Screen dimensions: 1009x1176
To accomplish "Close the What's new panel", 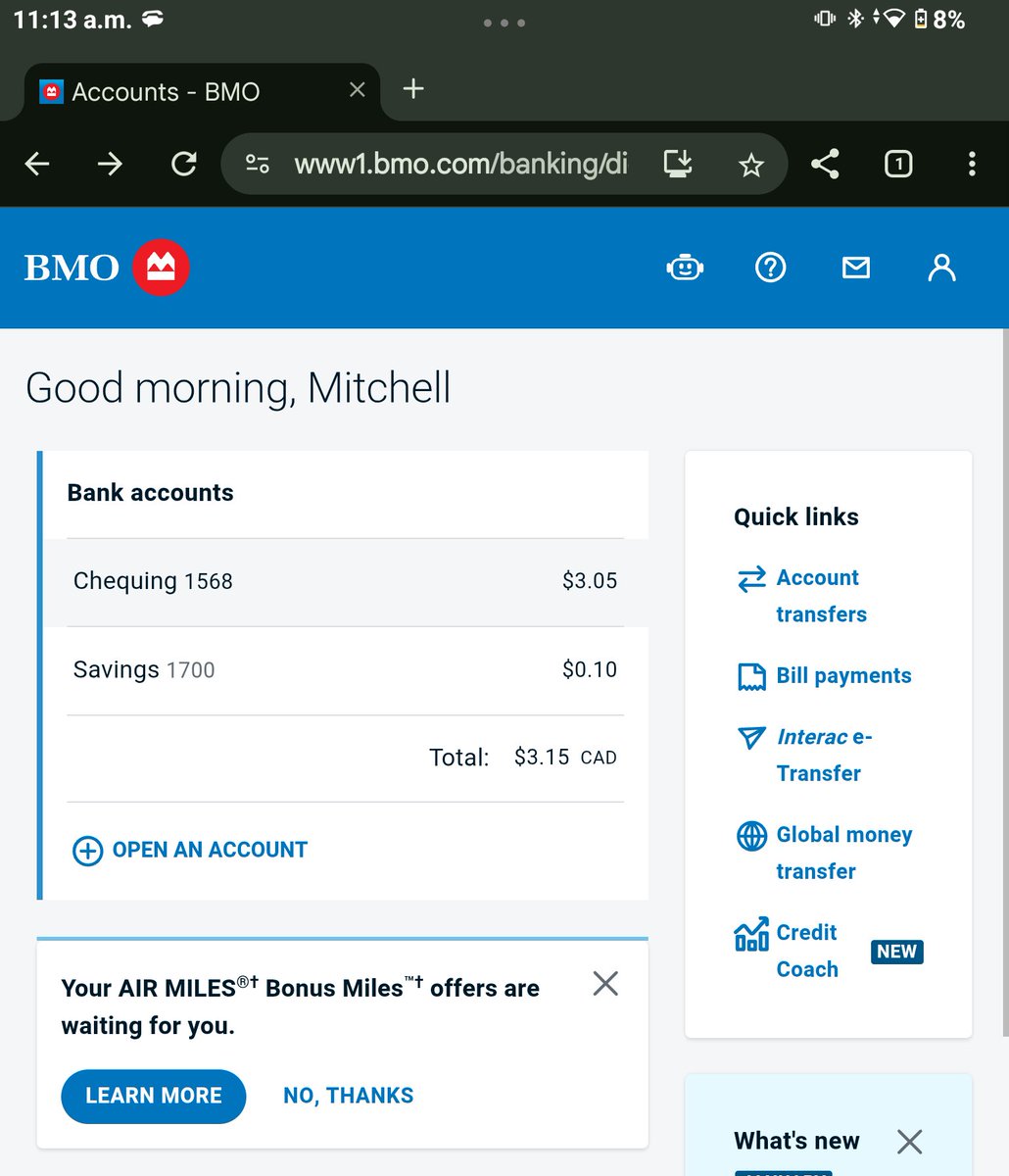I will click(909, 1142).
